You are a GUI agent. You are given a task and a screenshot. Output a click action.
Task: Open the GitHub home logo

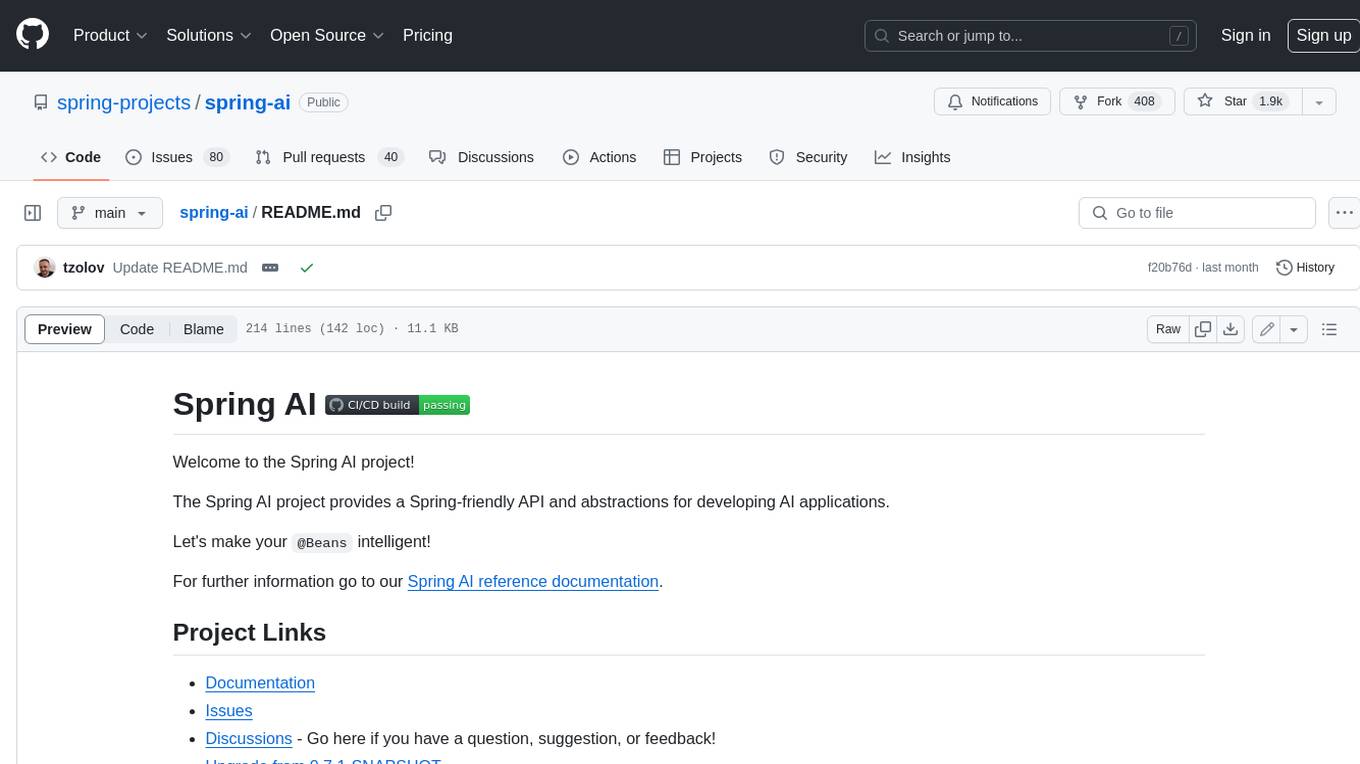click(x=32, y=35)
